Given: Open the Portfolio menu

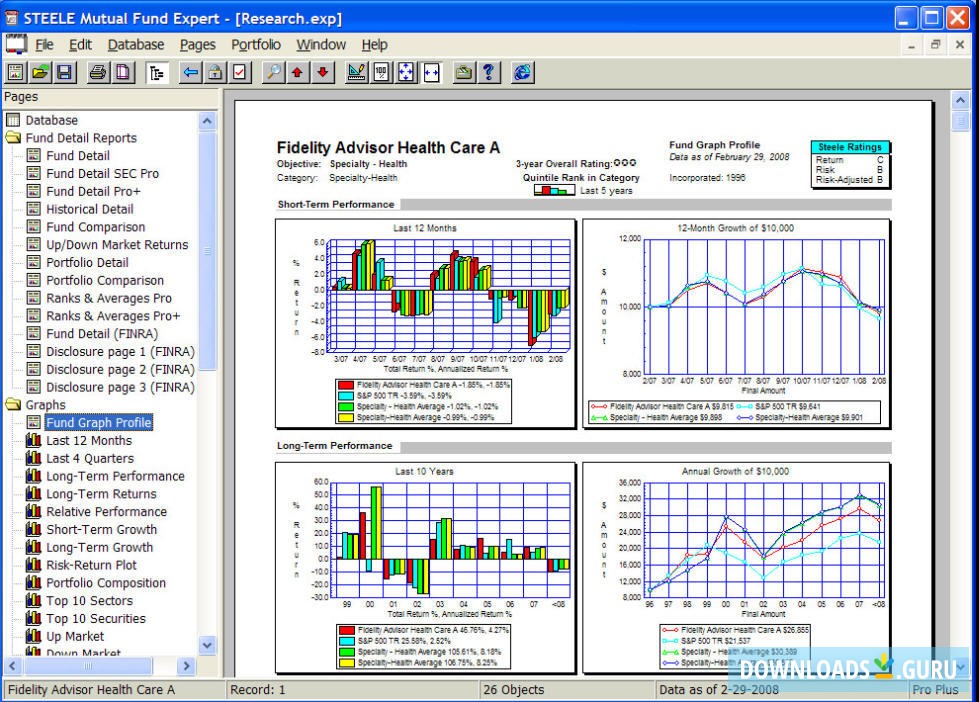Looking at the screenshot, I should coord(256,45).
